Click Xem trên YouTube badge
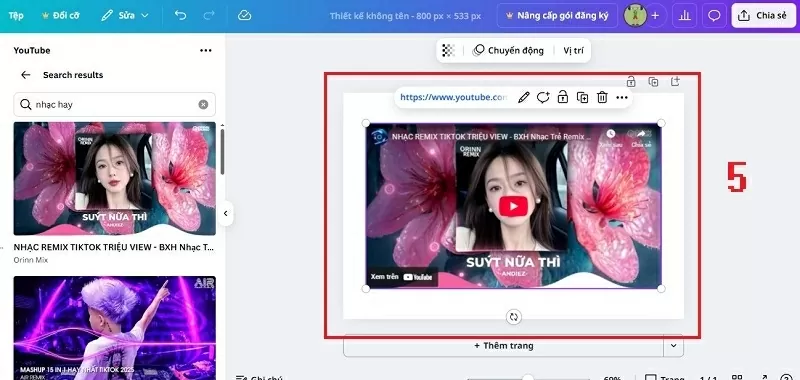The image size is (800, 380). (402, 277)
